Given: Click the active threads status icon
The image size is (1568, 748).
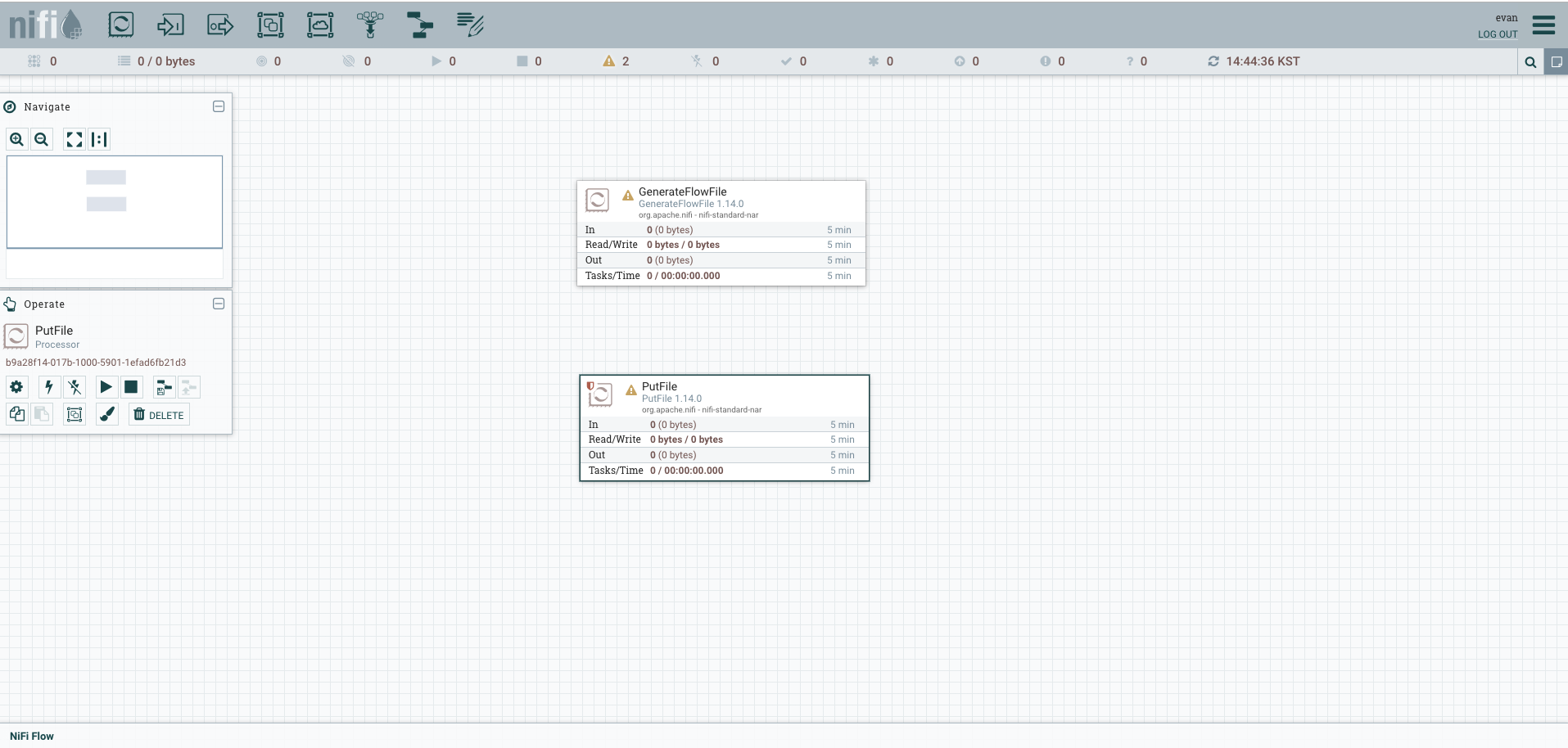Looking at the screenshot, I should (x=34, y=61).
